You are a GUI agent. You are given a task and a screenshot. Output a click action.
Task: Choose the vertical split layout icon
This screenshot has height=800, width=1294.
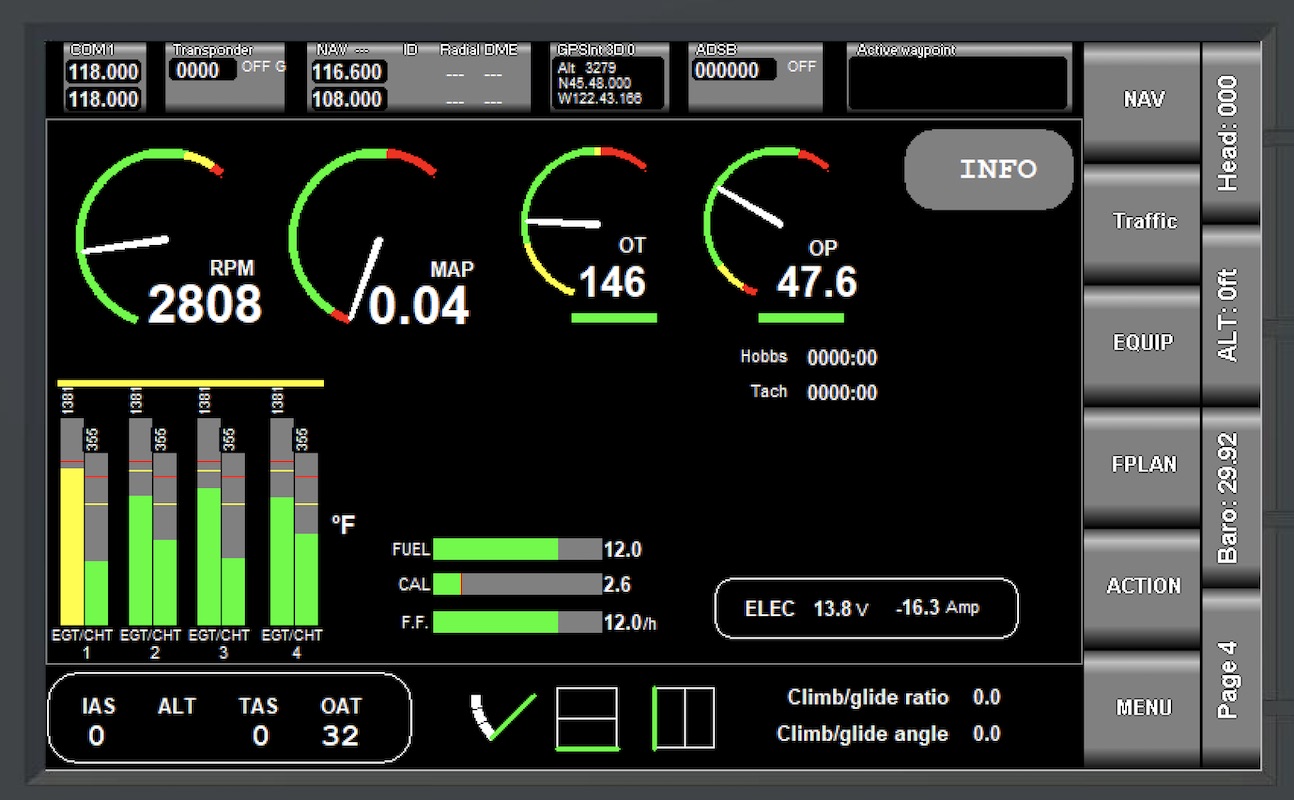pyautogui.click(x=683, y=718)
